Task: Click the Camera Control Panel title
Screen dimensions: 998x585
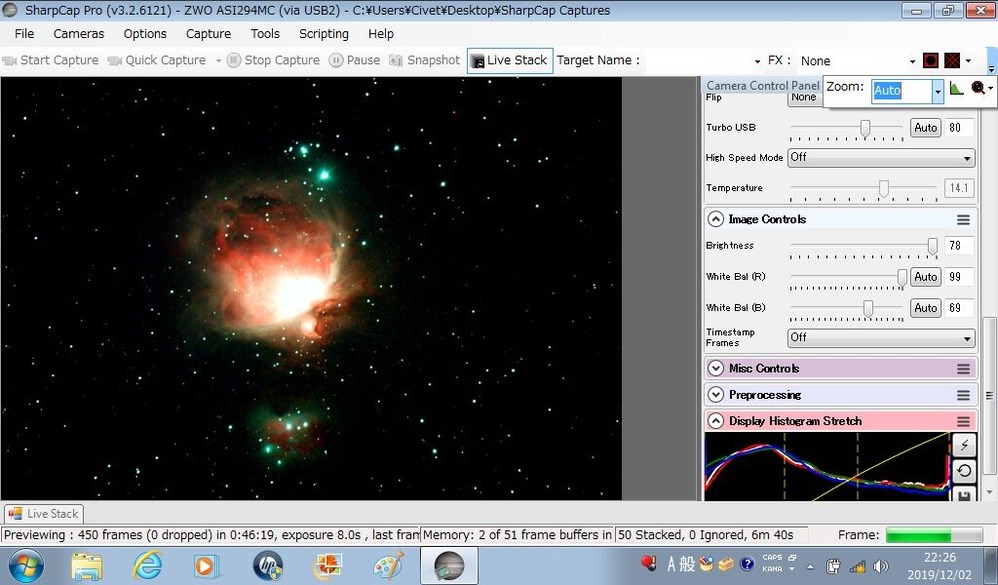Action: coord(763,85)
